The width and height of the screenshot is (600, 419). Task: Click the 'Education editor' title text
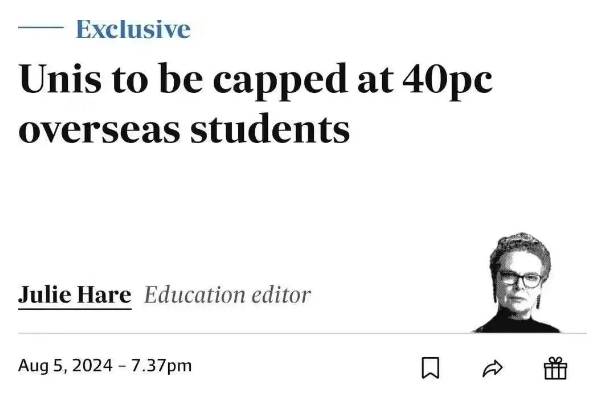227,295
